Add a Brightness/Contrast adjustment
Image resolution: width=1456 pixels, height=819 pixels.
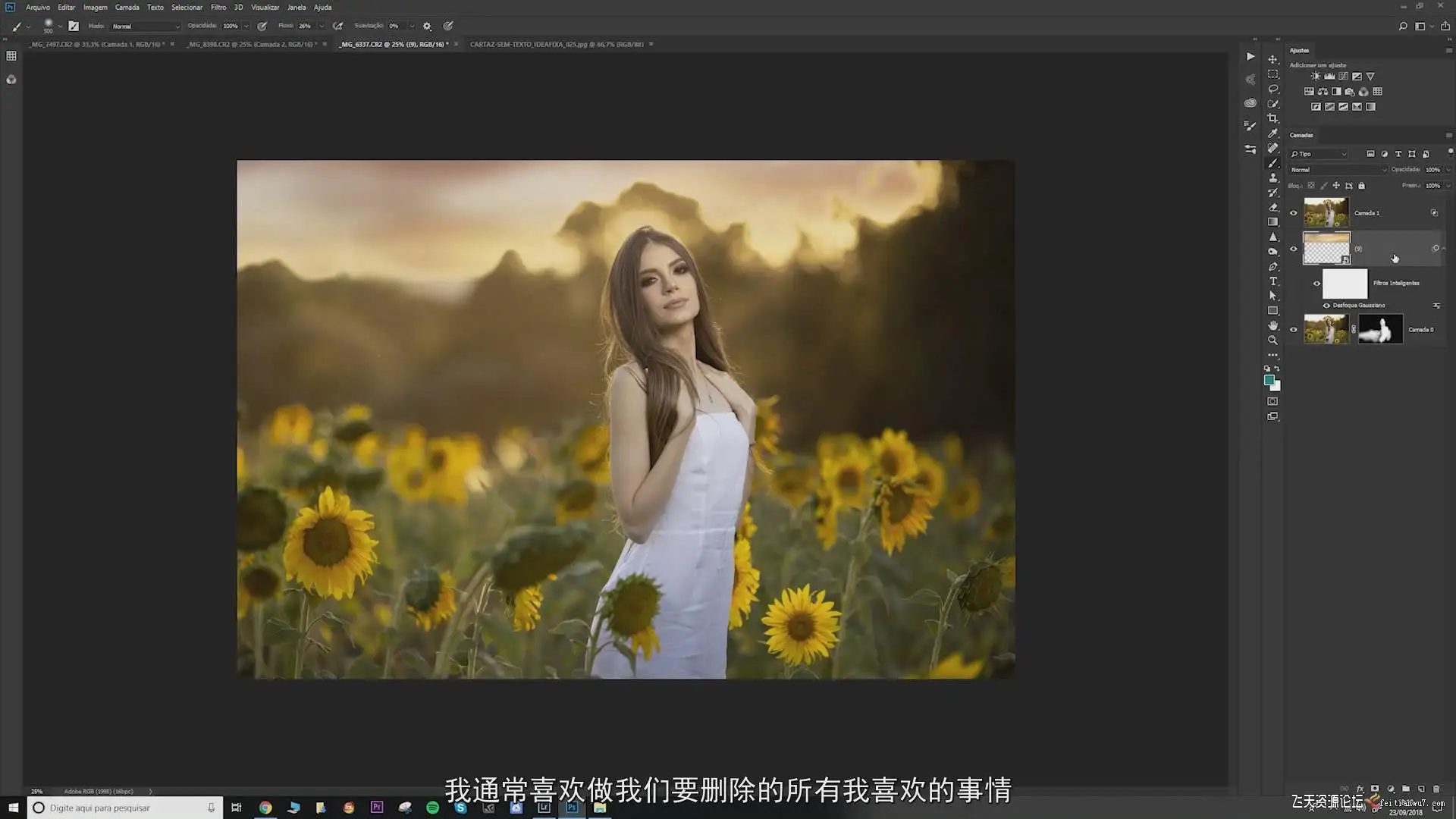pos(1316,77)
